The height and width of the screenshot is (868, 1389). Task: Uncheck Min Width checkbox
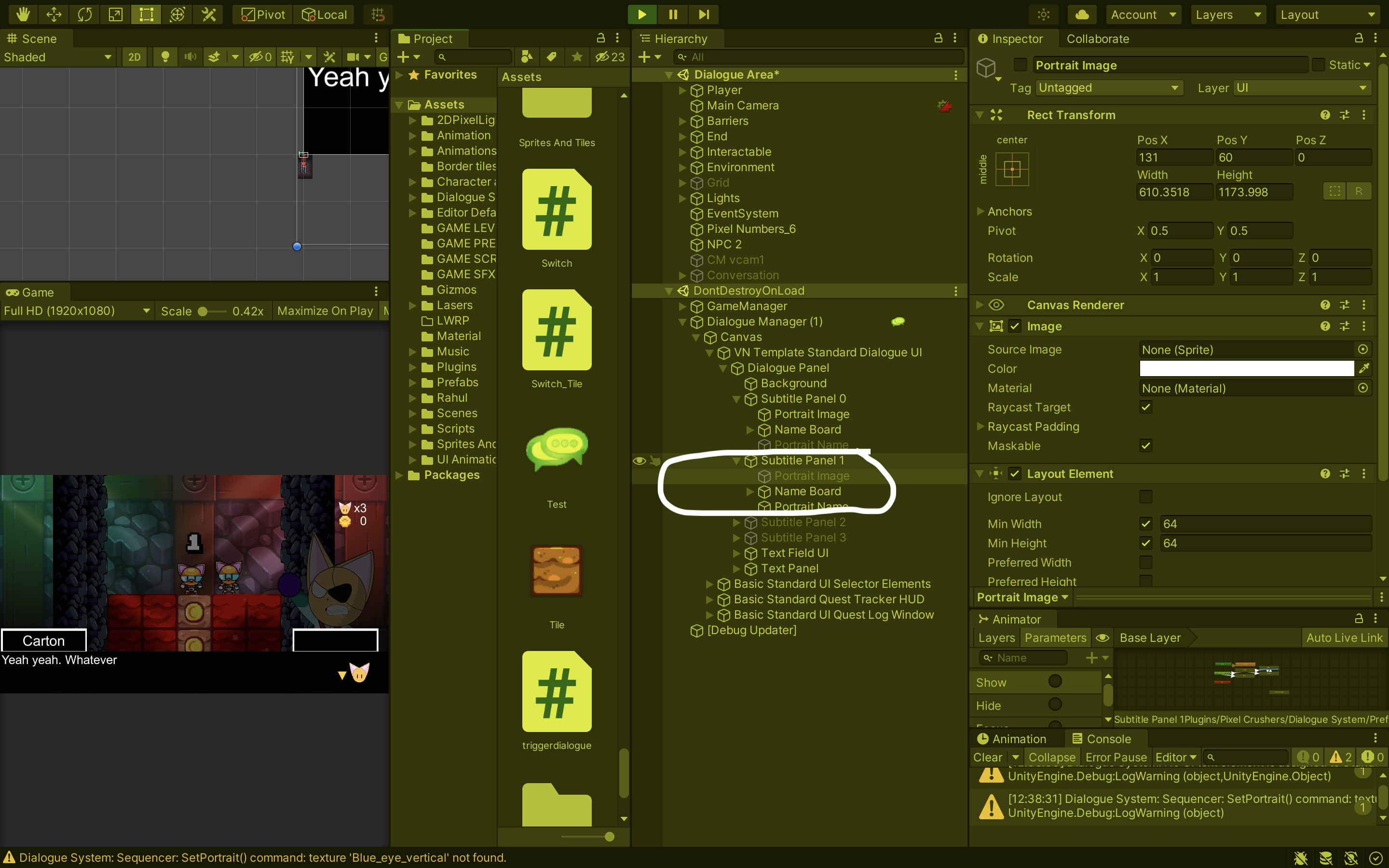(x=1145, y=524)
